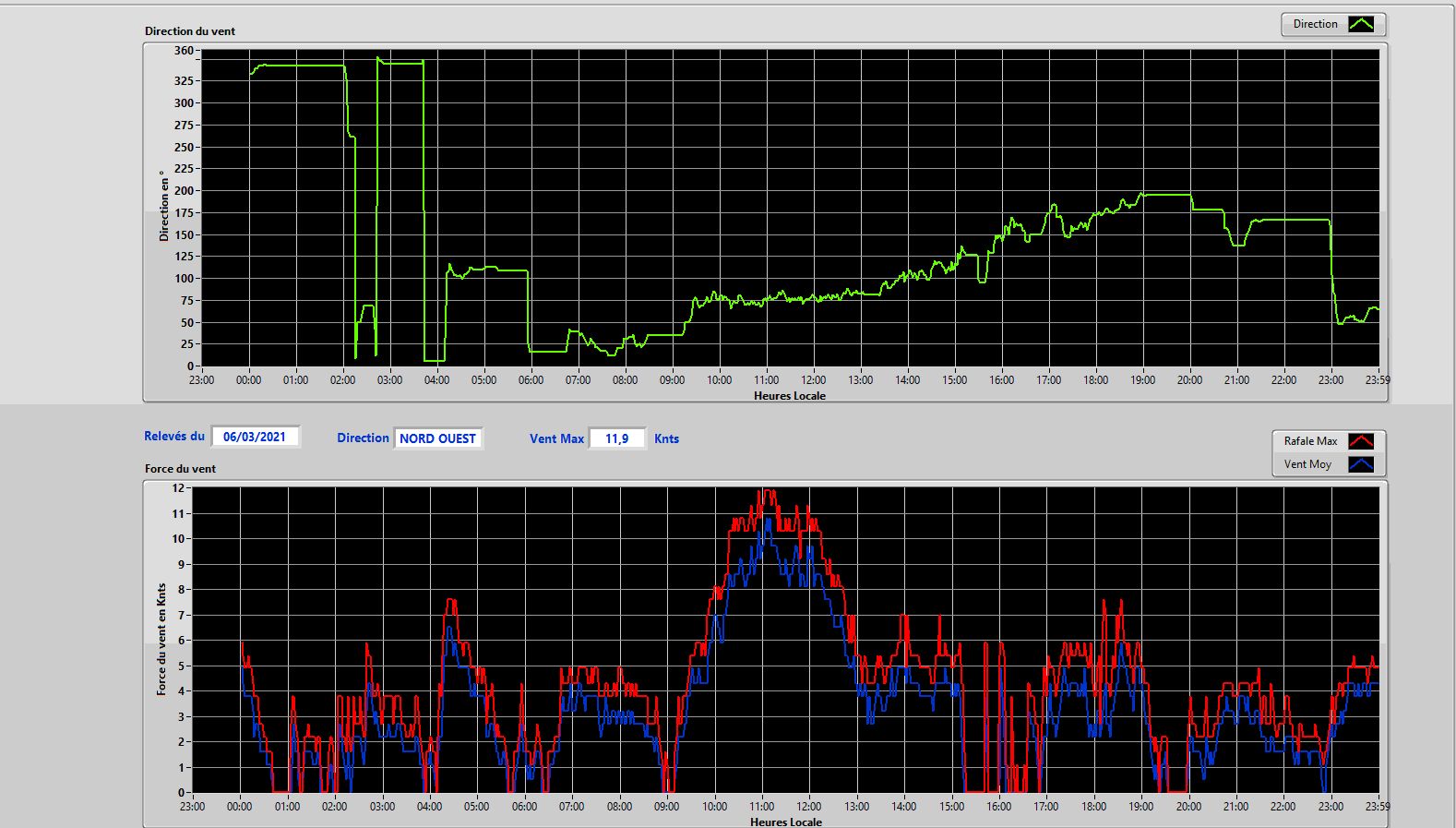Click the 'Relevés du' label
This screenshot has height=828, width=1456.
click(x=174, y=436)
